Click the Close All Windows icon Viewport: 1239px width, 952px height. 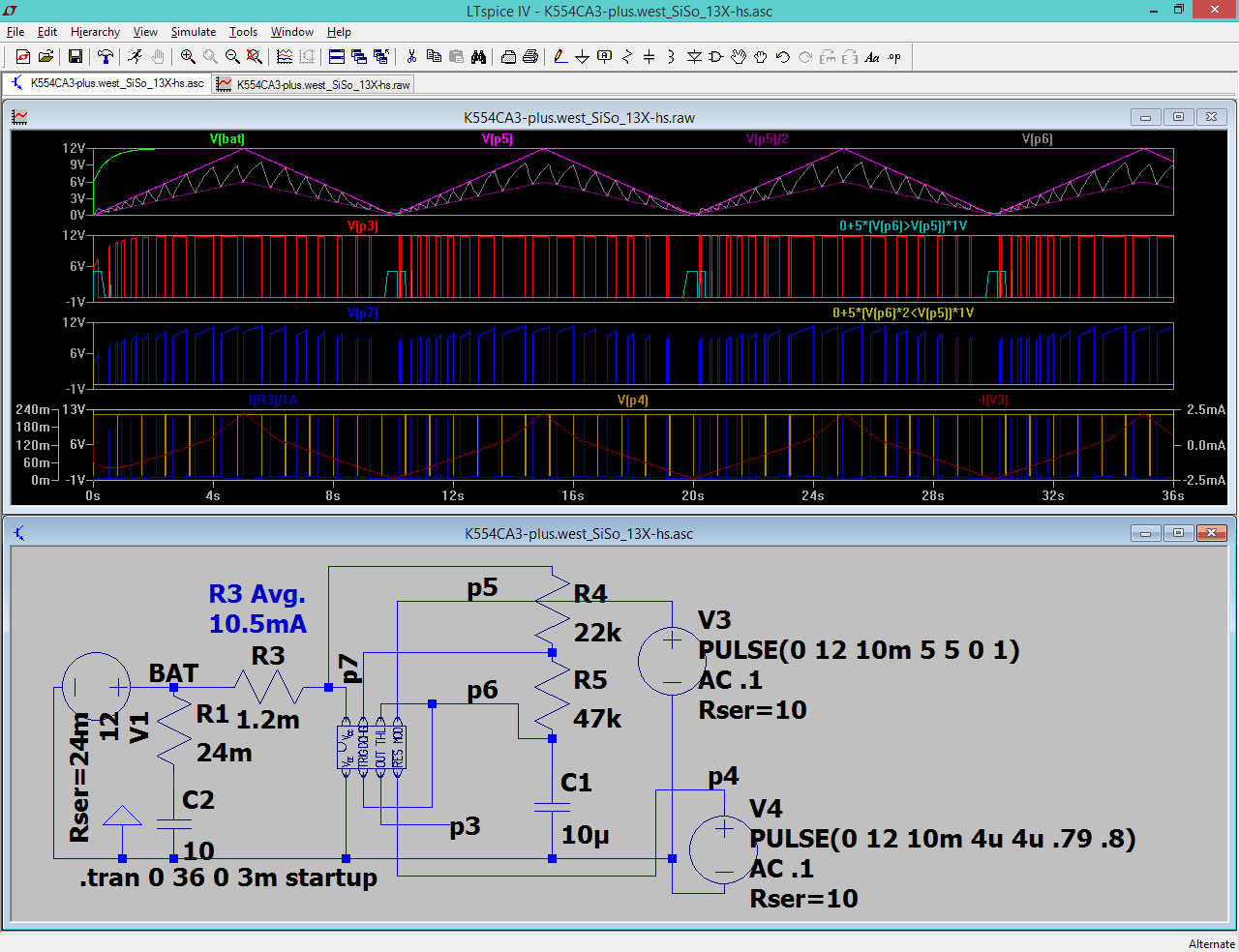coord(381,57)
